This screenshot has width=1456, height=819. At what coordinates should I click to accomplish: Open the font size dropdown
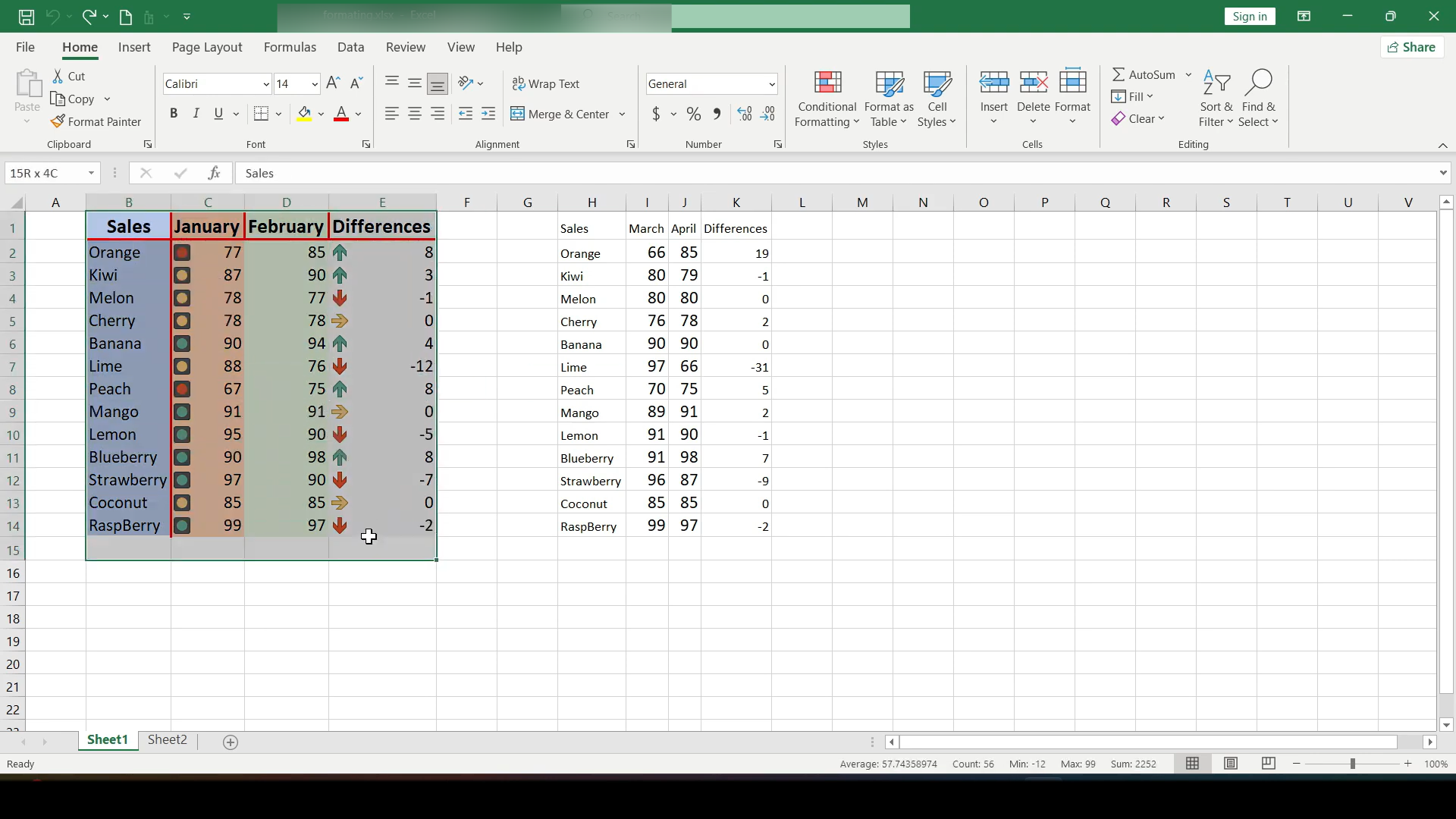point(315,84)
